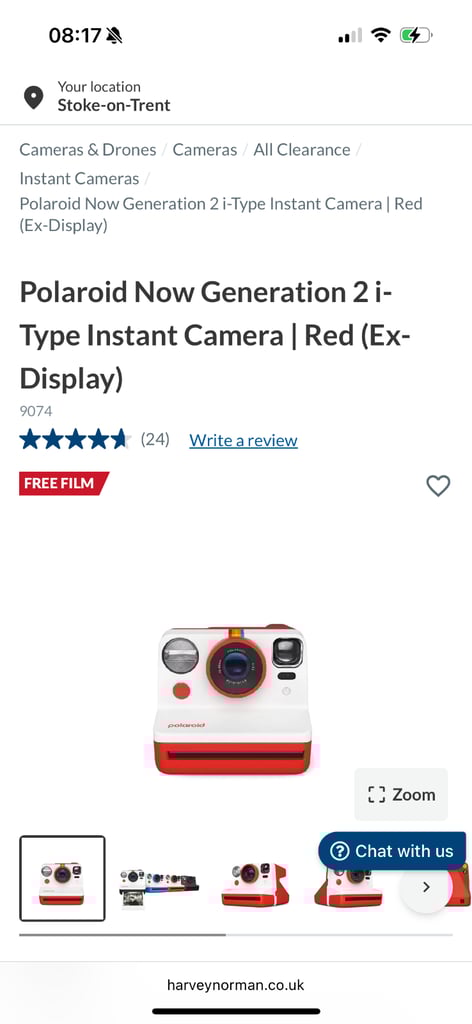The image size is (472, 1024).
Task: Click the Zoom expand icon button
Action: (x=401, y=794)
